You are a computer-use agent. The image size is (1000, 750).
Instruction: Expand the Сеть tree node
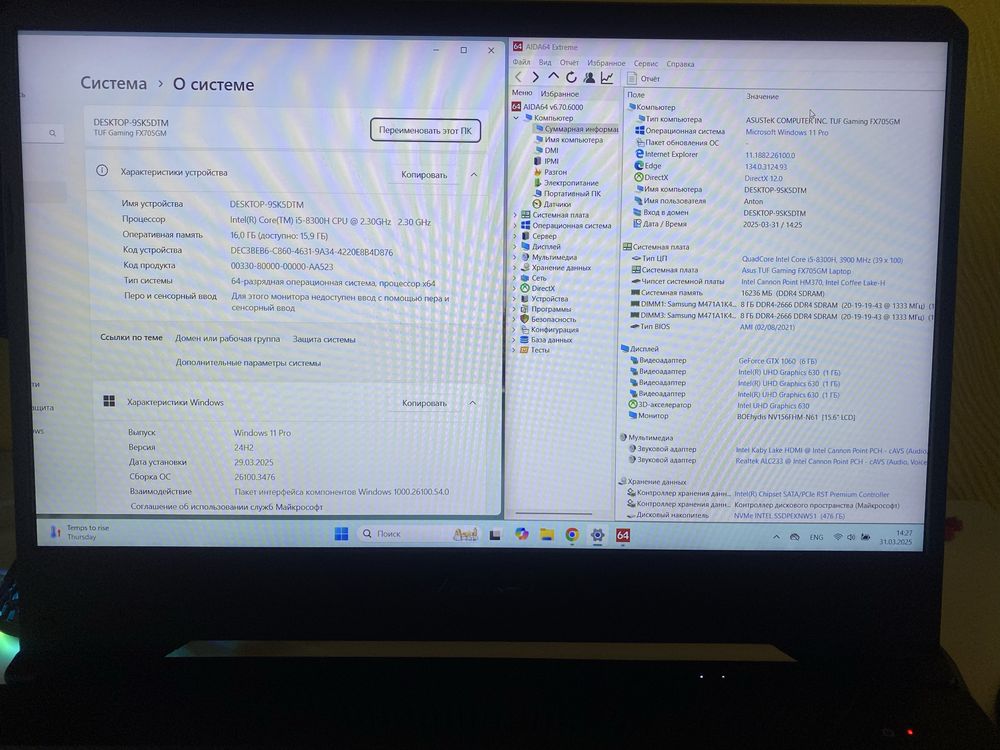point(515,277)
